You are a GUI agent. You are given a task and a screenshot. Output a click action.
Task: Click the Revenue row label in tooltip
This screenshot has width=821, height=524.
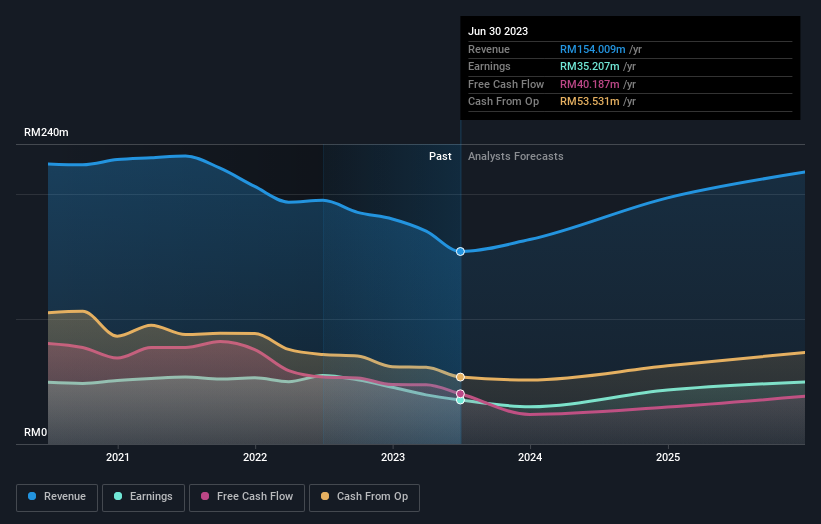489,49
